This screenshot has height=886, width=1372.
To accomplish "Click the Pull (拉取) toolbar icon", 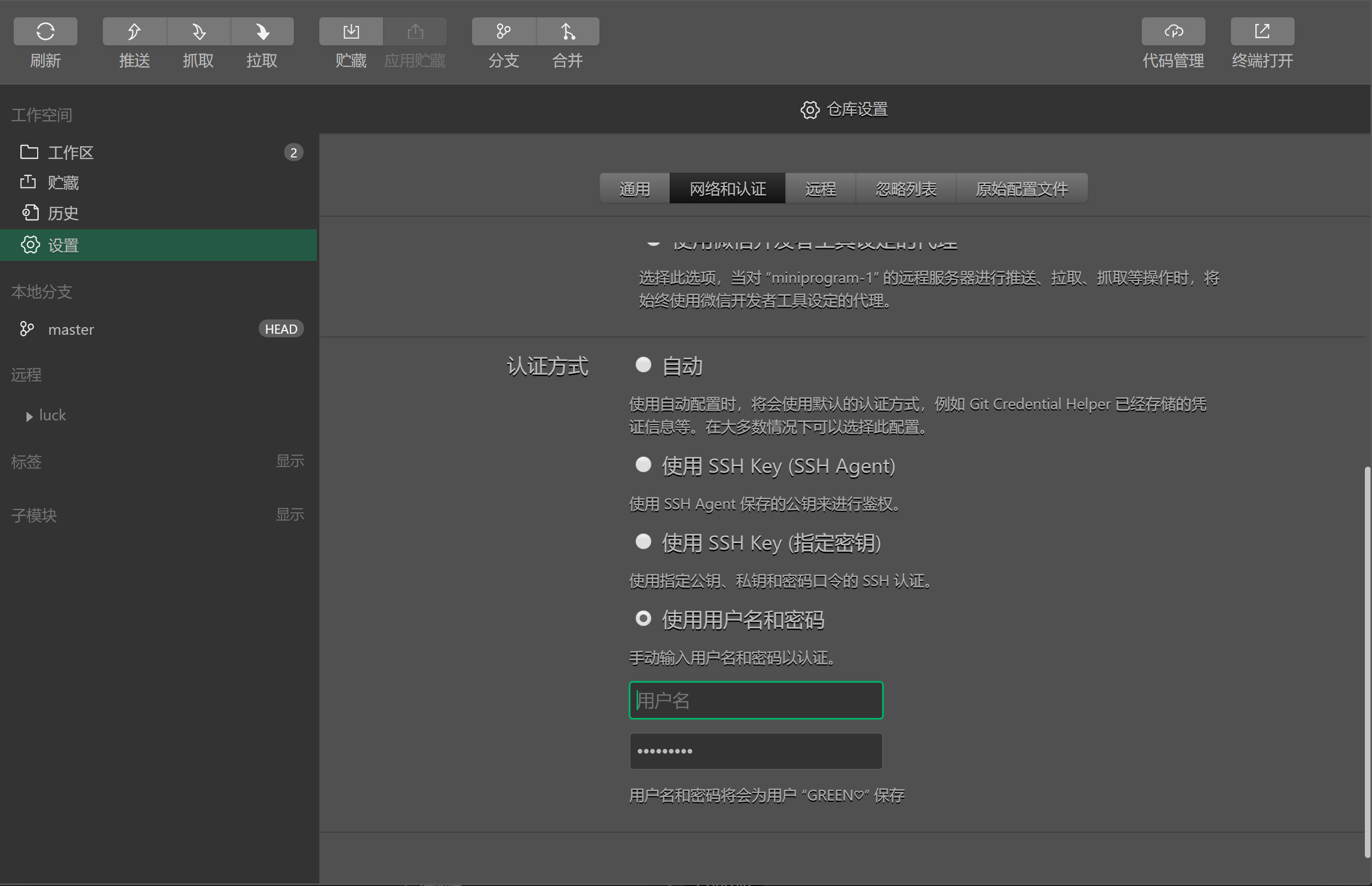I will [x=262, y=31].
